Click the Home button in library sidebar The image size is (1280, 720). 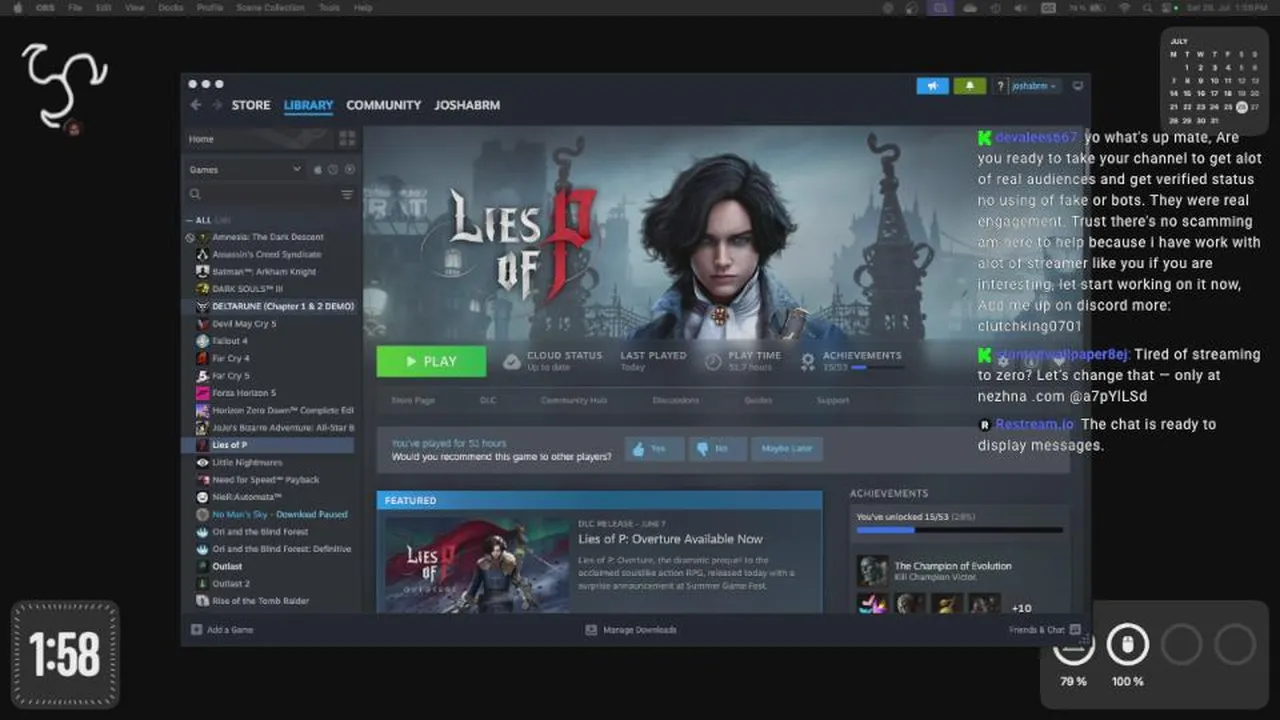coord(258,139)
